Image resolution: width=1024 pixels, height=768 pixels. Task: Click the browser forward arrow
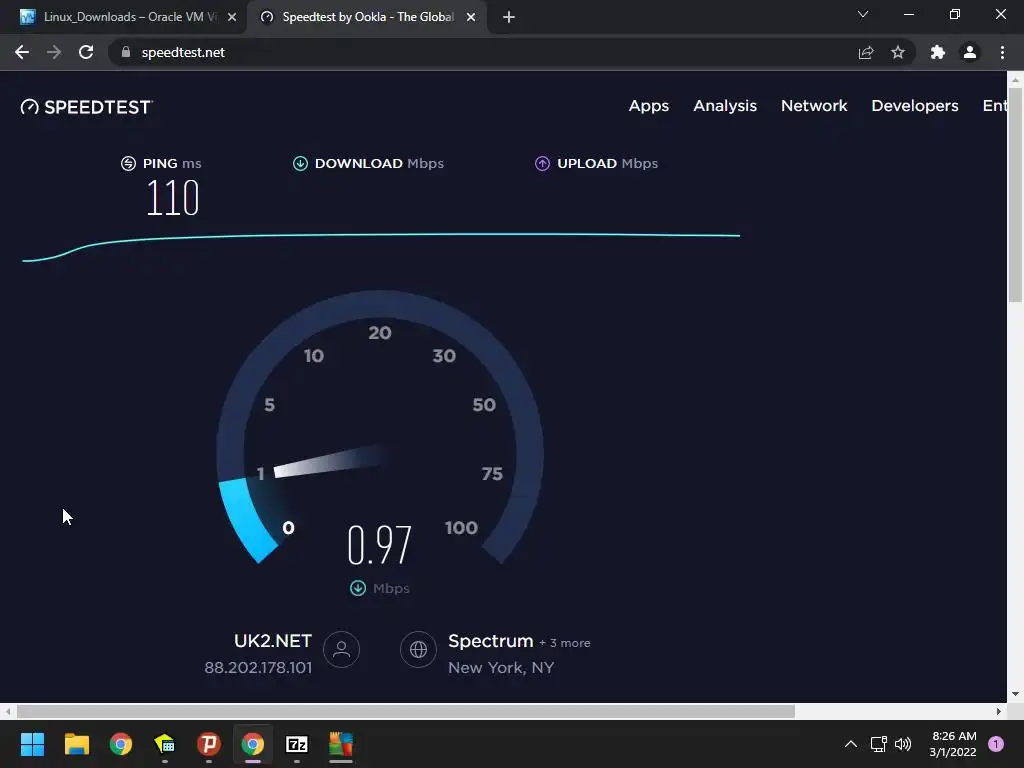(54, 52)
